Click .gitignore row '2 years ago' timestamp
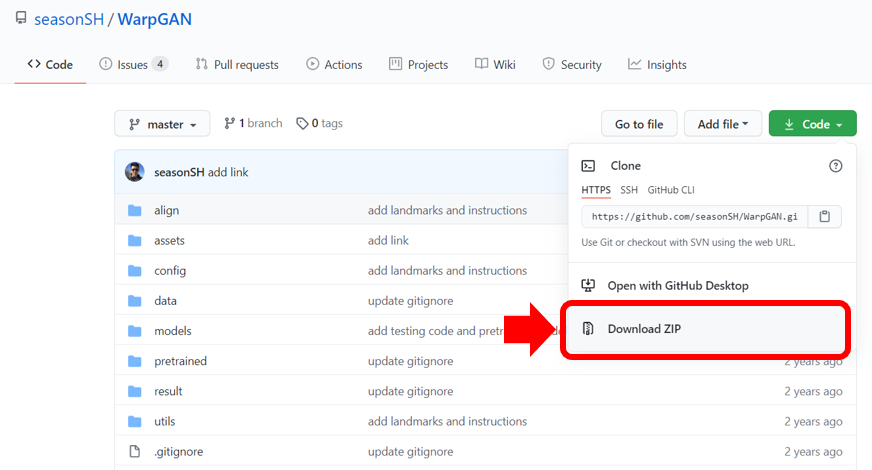The height and width of the screenshot is (470, 872). coord(813,452)
